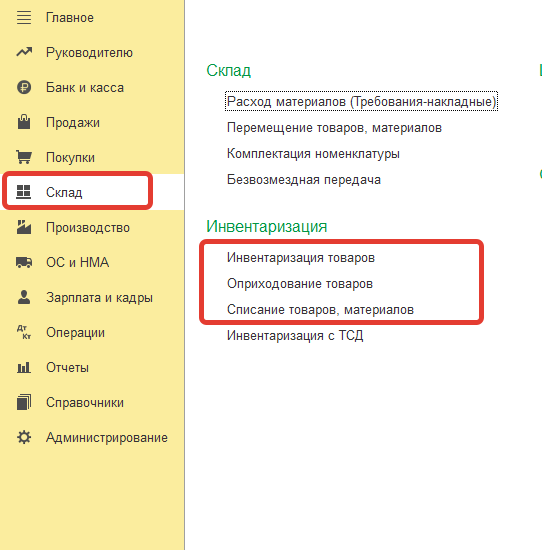This screenshot has width=542, height=550.
Task: Open Расход материалов (Требования-накладные)
Action: point(361,102)
